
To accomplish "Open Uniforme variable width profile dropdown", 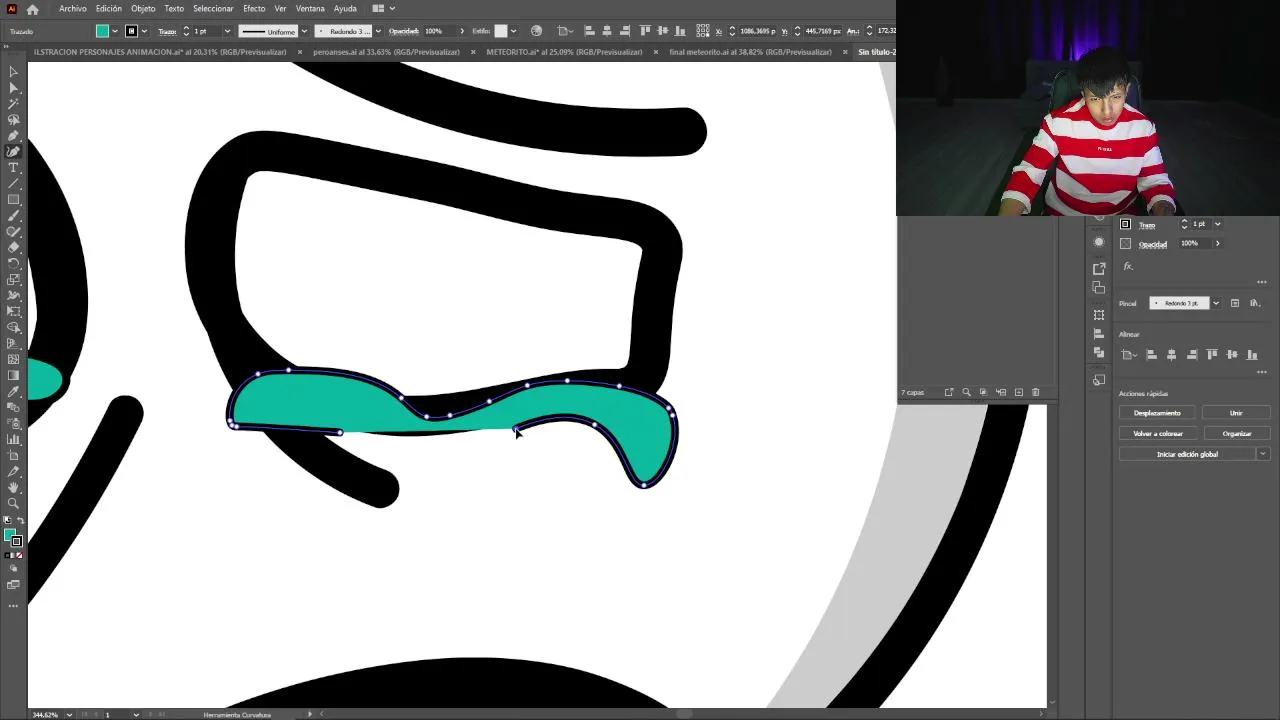I will (x=304, y=31).
